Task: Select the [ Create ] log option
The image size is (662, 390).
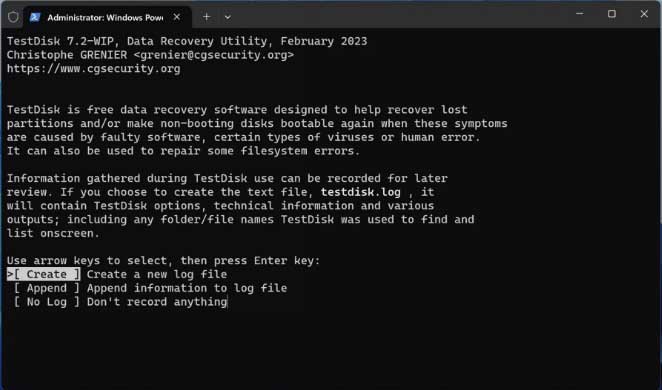Action: (x=43, y=274)
